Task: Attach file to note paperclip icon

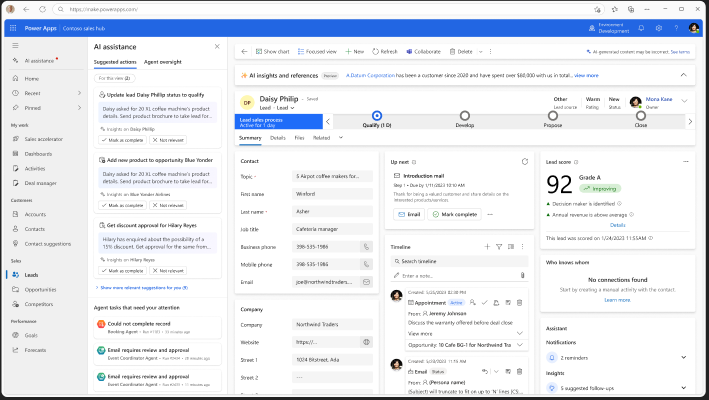Action: (x=522, y=275)
